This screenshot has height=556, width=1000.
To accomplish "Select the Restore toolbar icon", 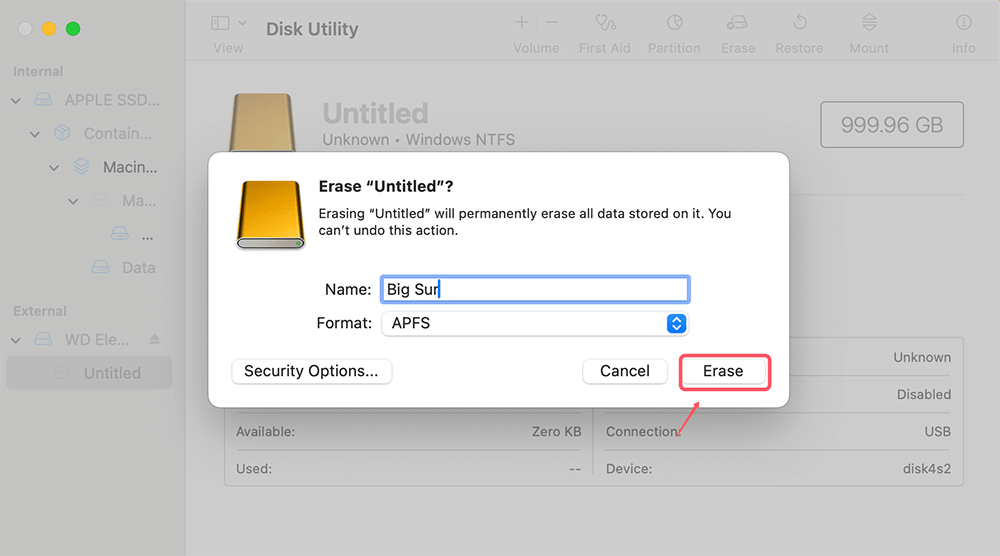I will [800, 23].
